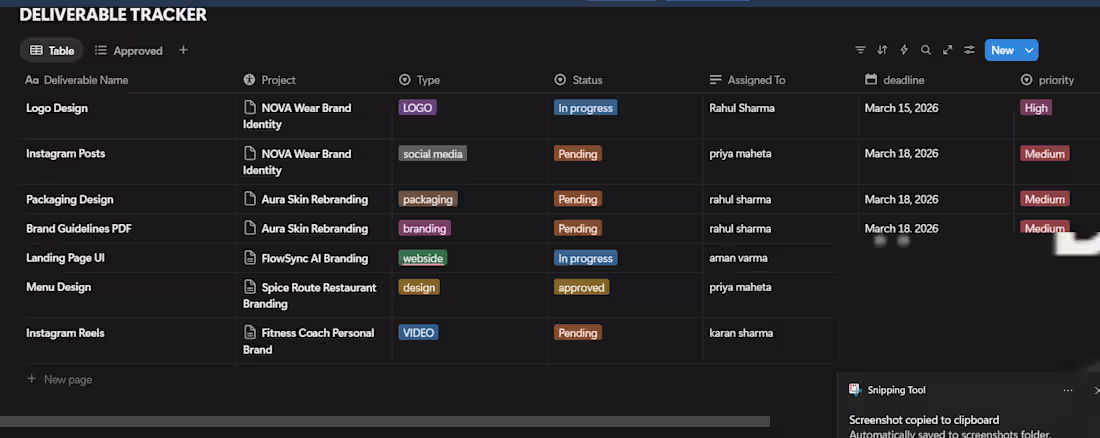Open Snipping Tool notification options menu

click(x=1068, y=390)
